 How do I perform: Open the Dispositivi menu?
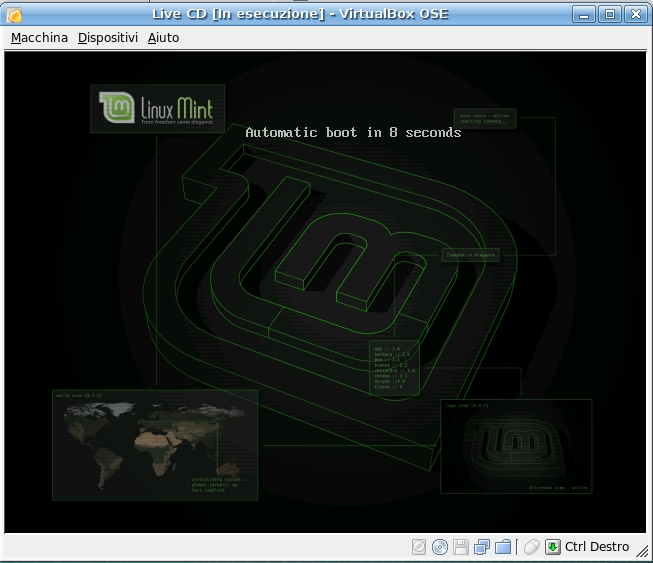point(108,38)
